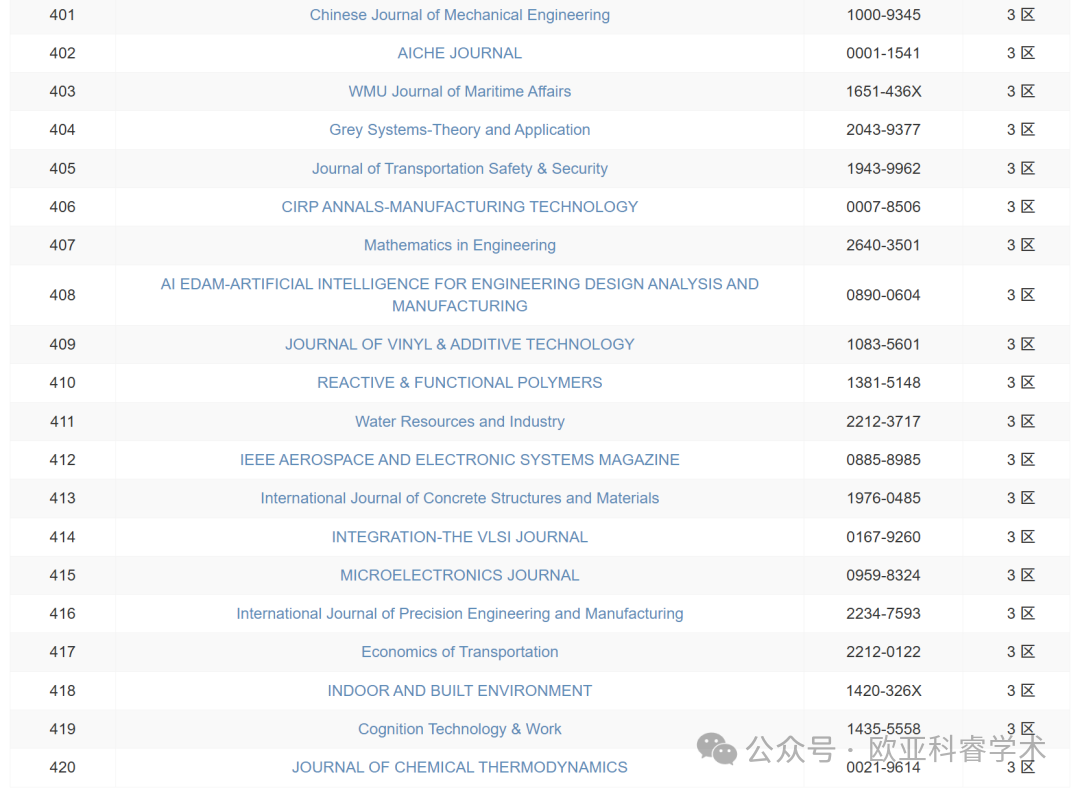This screenshot has height=792, width=1080.
Task: Open Grey Systems-Theory and Application link
Action: click(459, 130)
